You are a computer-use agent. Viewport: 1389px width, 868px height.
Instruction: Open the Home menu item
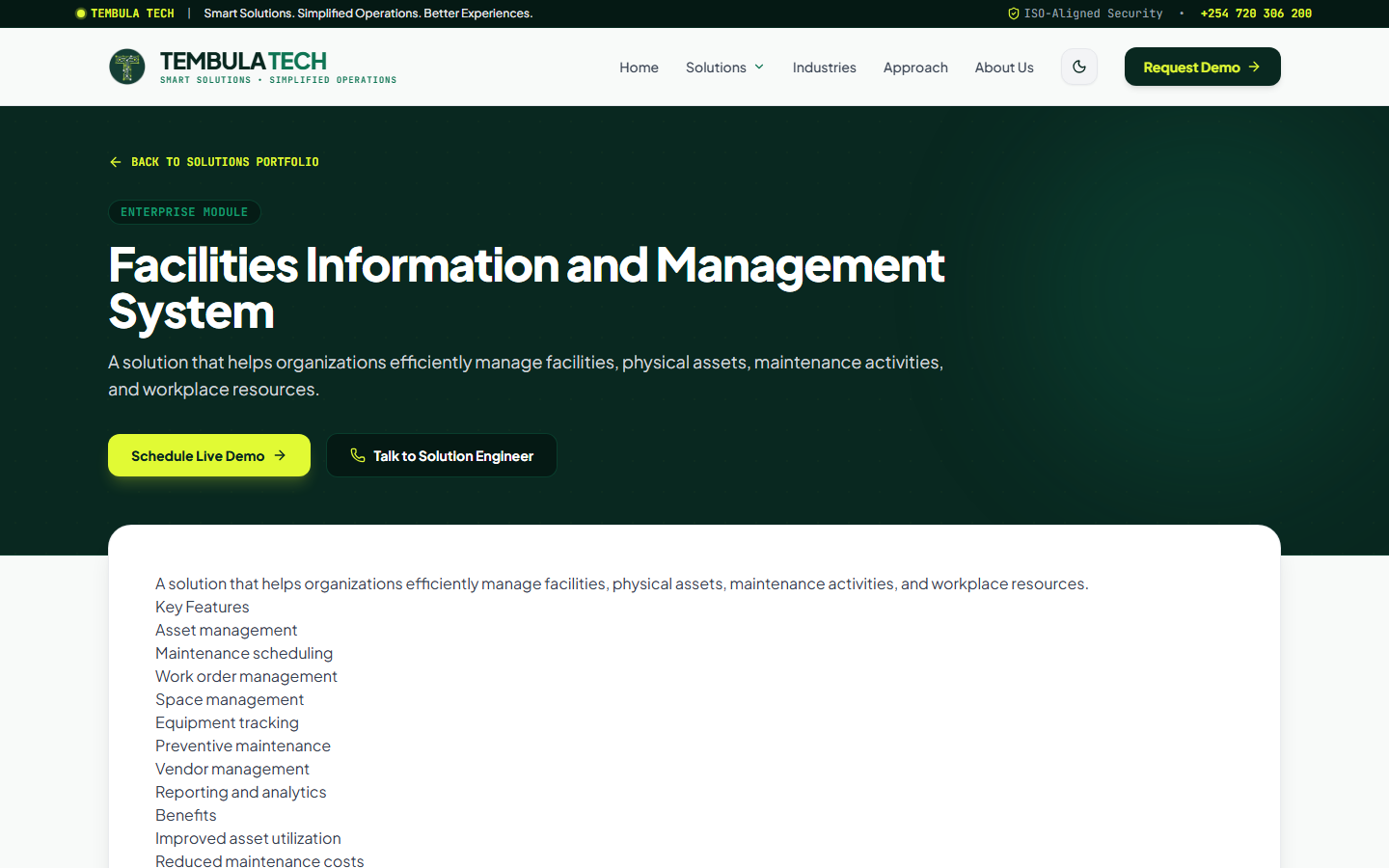point(639,67)
